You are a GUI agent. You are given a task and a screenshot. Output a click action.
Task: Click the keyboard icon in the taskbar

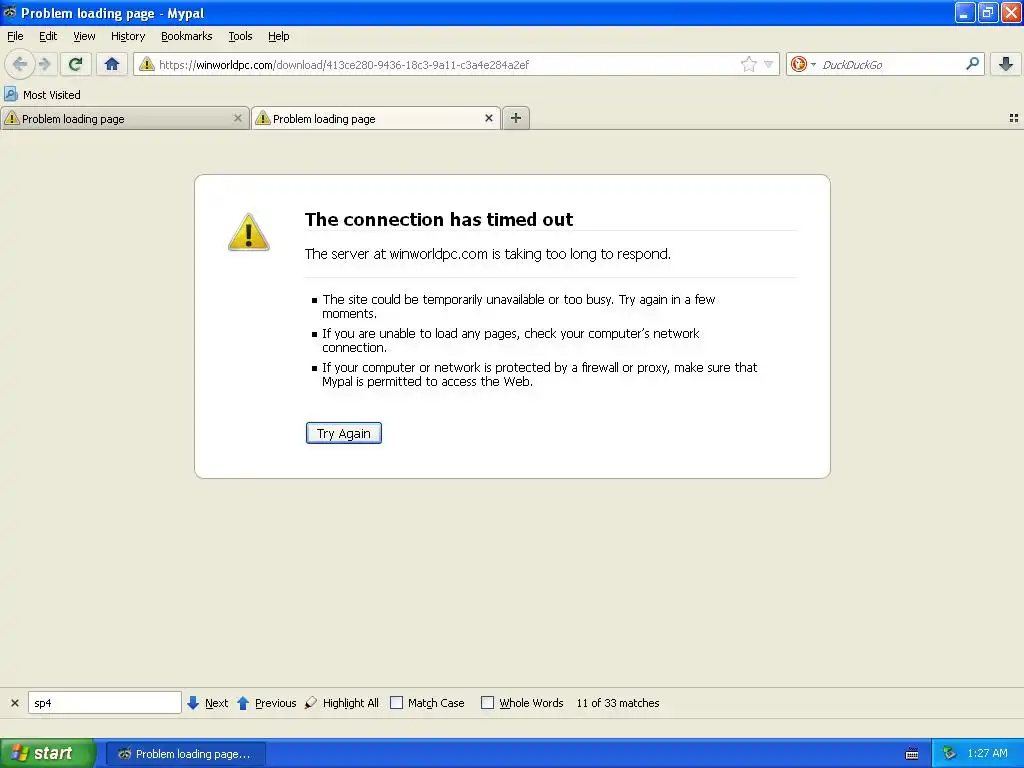tap(912, 754)
